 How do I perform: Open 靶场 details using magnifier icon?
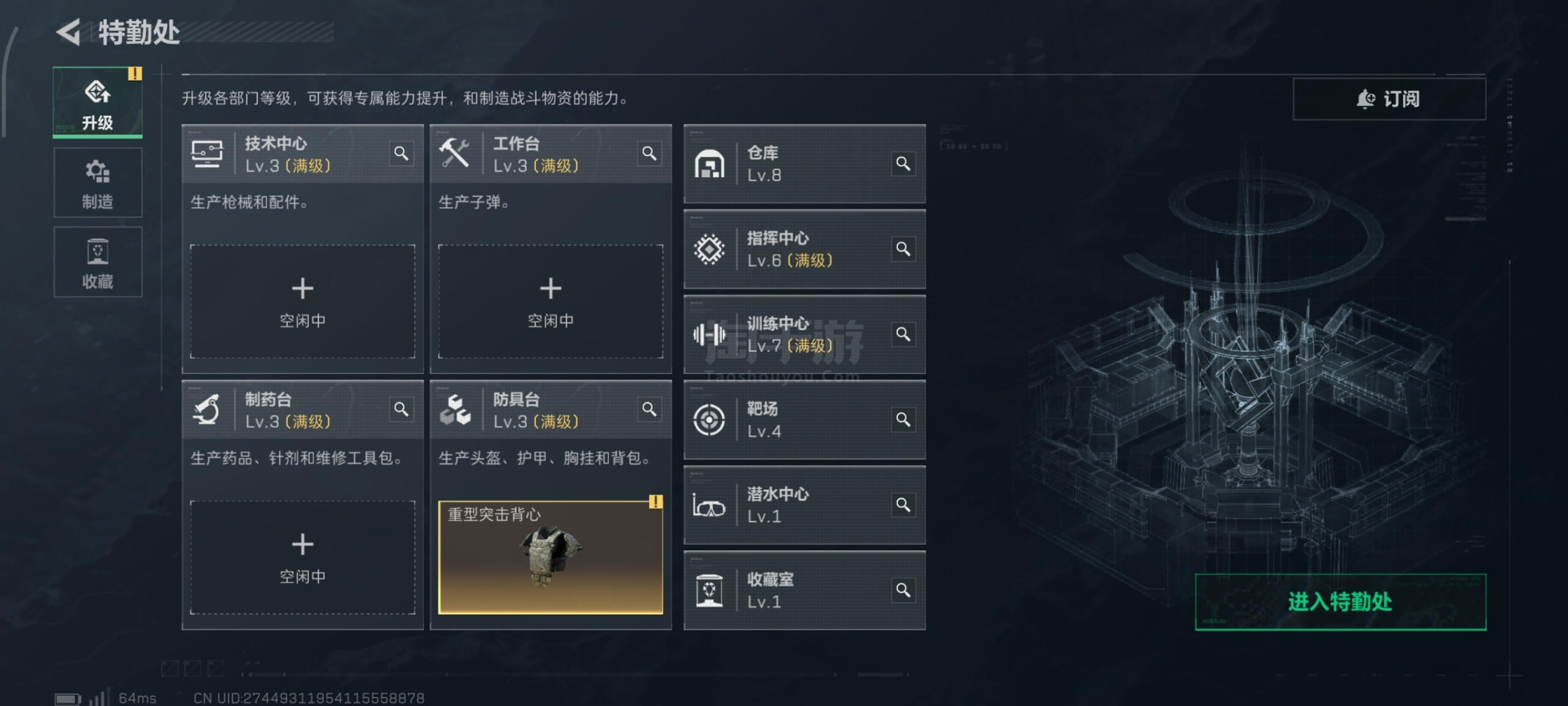click(903, 419)
